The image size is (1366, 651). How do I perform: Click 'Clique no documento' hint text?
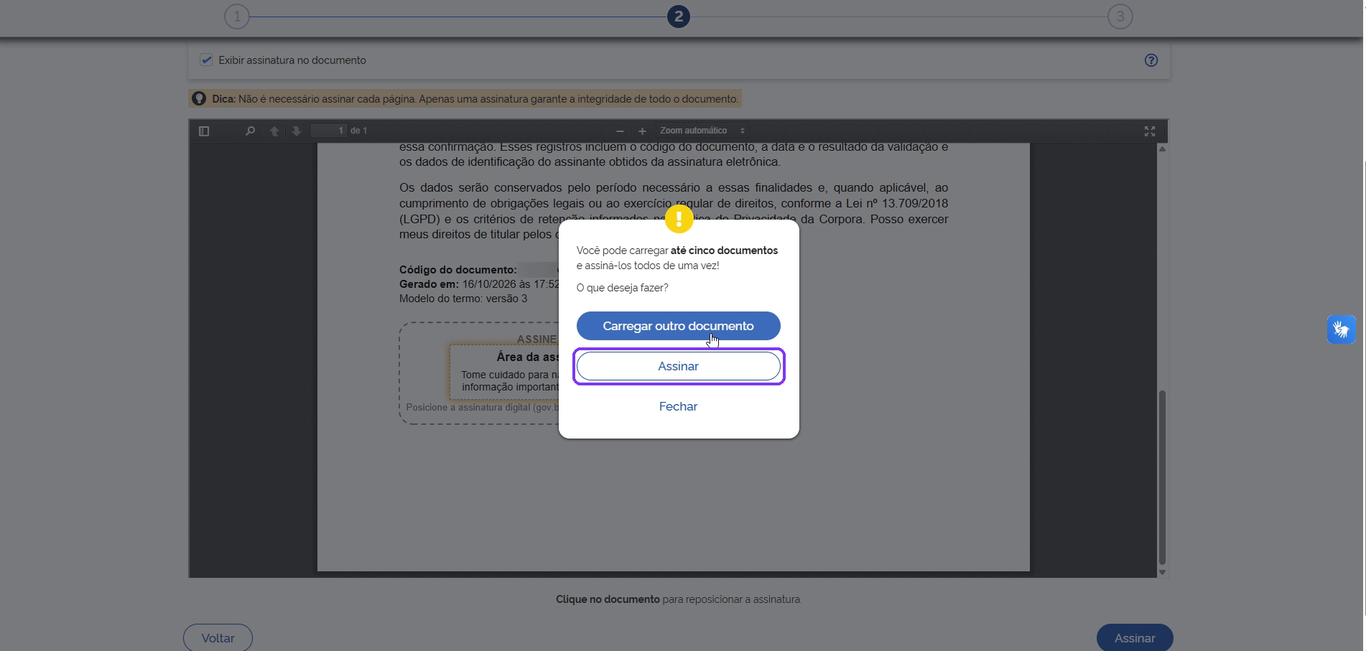(608, 600)
